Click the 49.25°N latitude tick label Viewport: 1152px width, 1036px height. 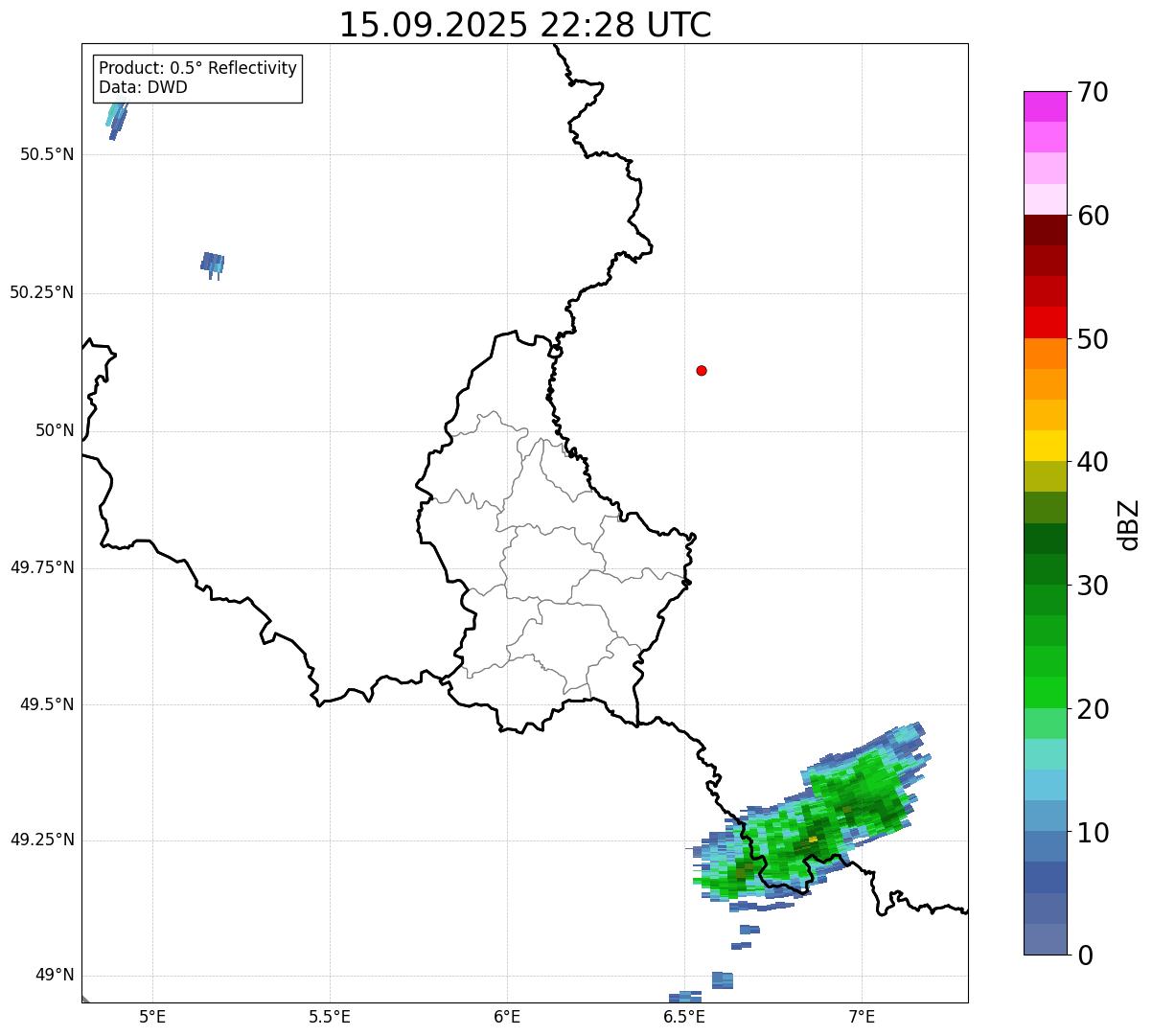[42, 840]
